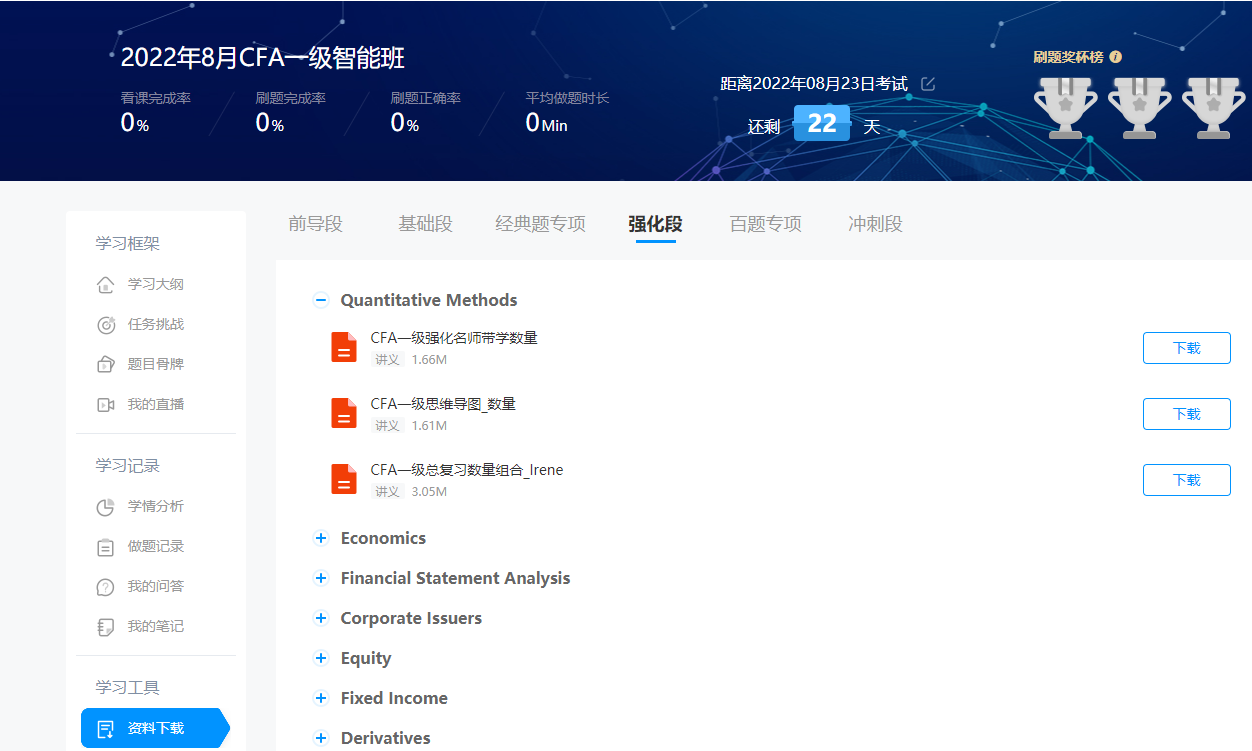Click the 距离2022年08月23日考试 text
The width and height of the screenshot is (1252, 751).
click(x=814, y=84)
